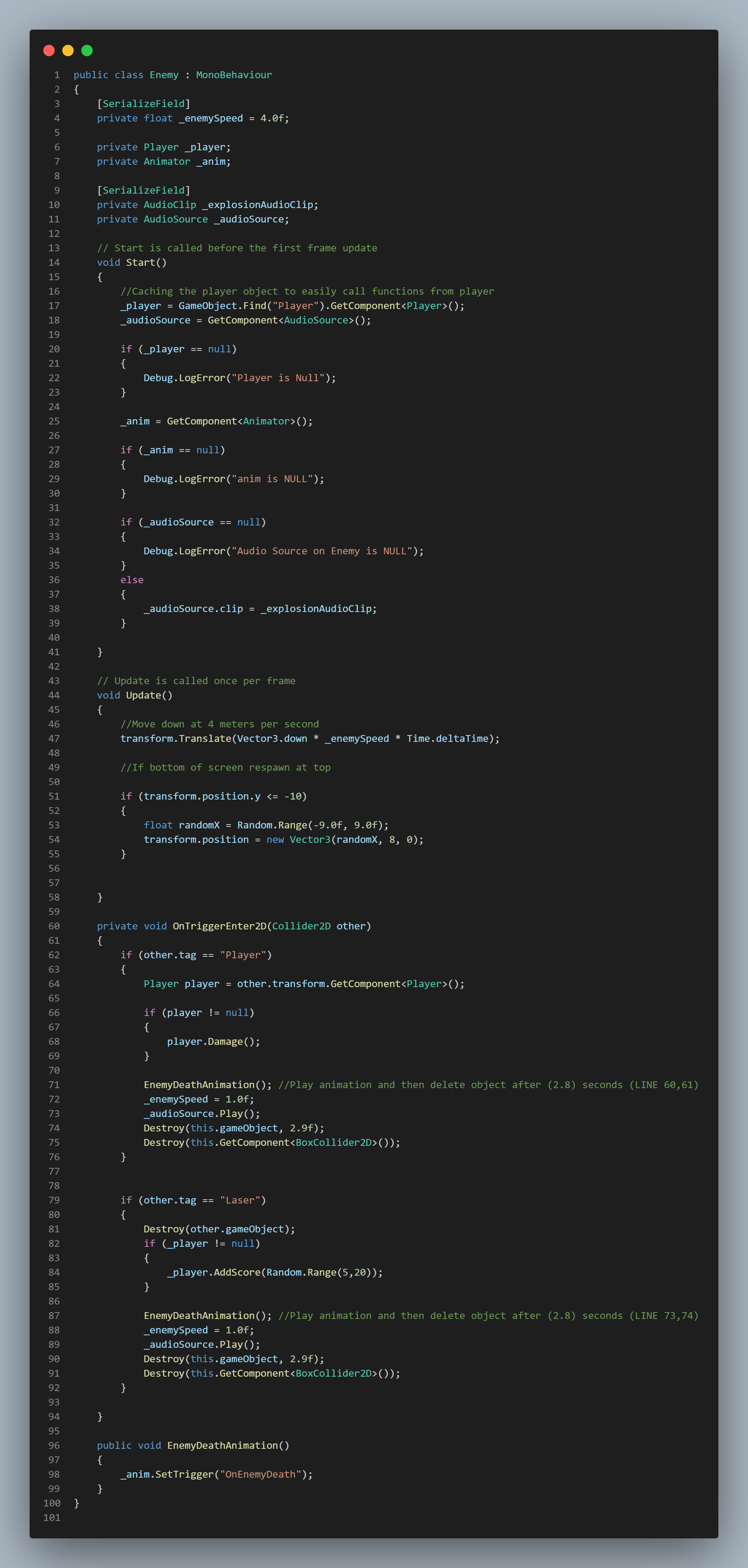This screenshot has height=1568, width=748.
Task: Click the [SerializeField] attribute on line 3
Action: [x=144, y=104]
